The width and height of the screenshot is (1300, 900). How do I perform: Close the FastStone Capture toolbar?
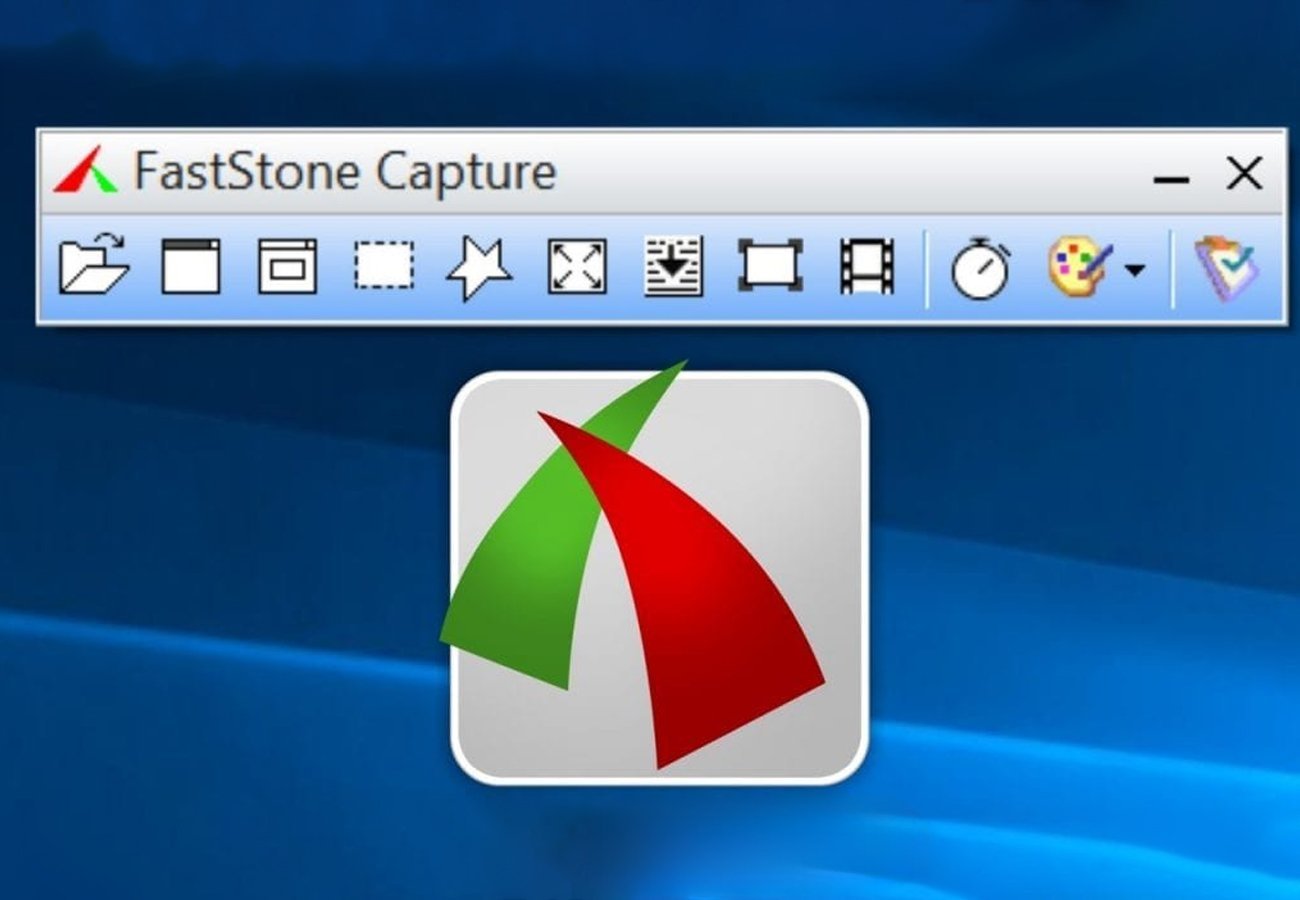pos(1244,173)
